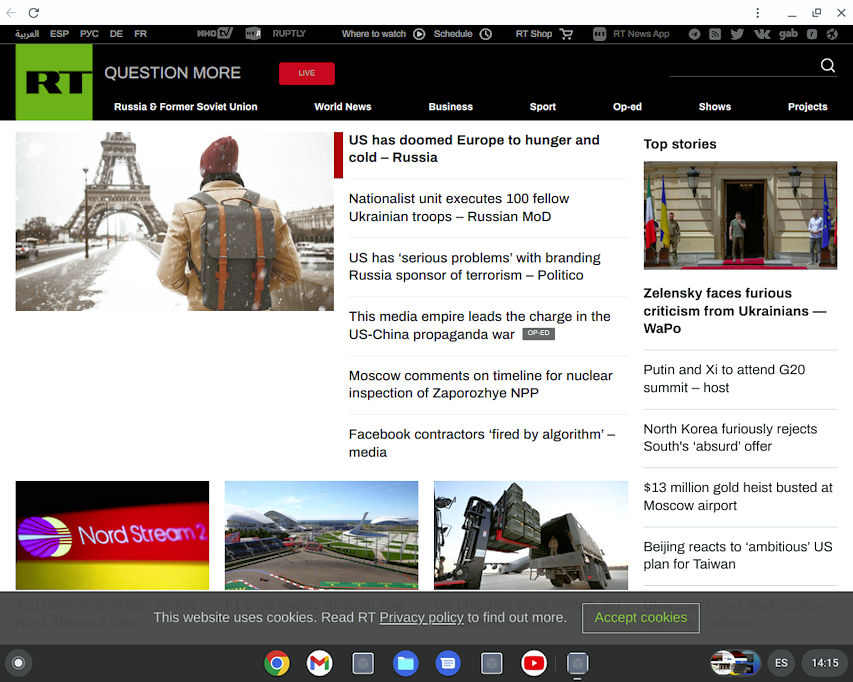Viewport: 853px width, 682px height.
Task: Go to homepage via green RT logo
Action: point(54,82)
